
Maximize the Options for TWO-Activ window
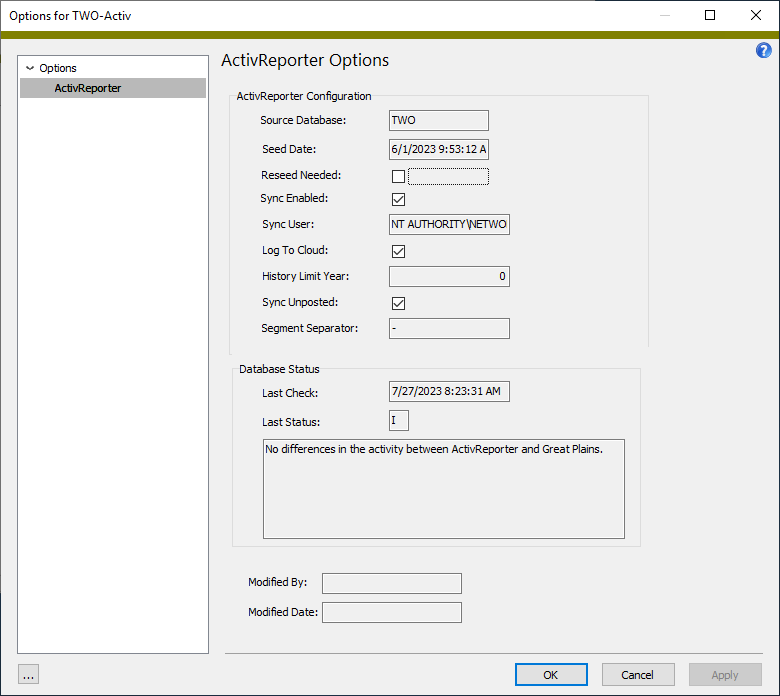pyautogui.click(x=710, y=15)
